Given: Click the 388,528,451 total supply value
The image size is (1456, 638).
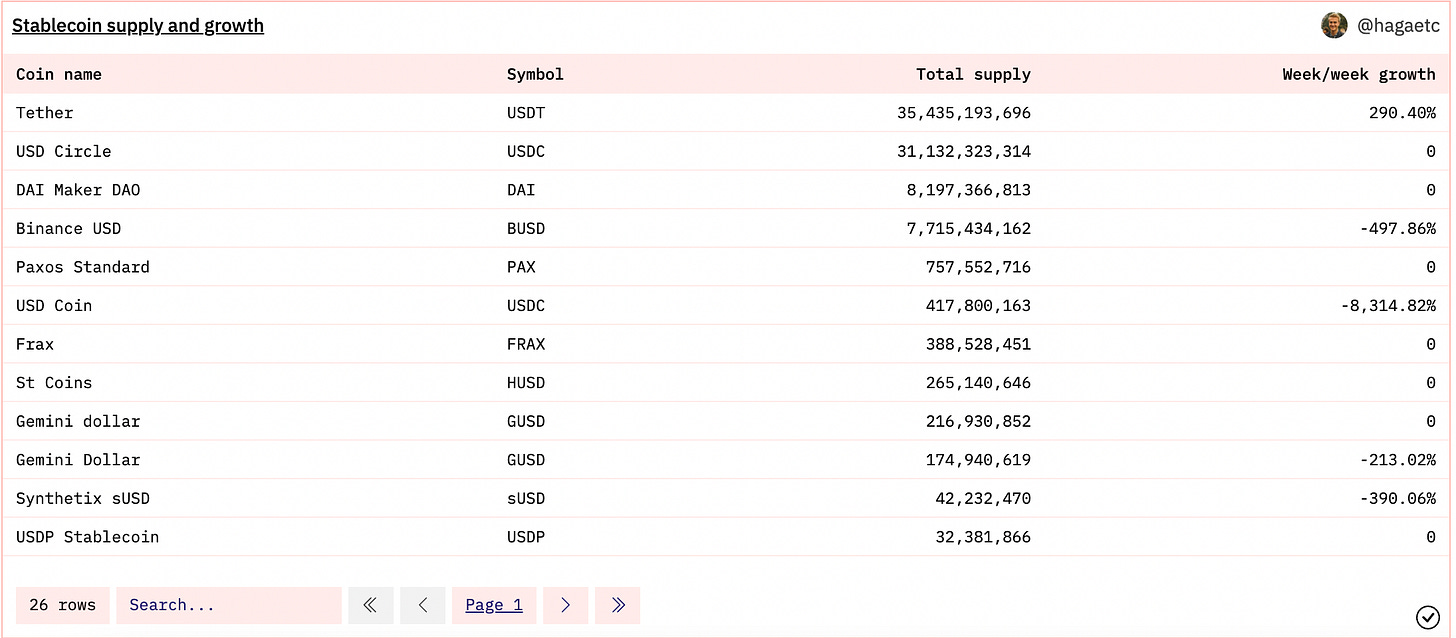Looking at the screenshot, I should [x=978, y=344].
